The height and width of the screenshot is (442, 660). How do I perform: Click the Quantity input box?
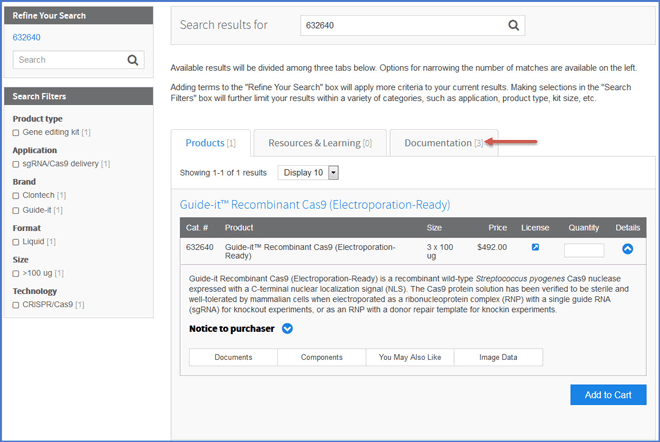pyautogui.click(x=584, y=250)
